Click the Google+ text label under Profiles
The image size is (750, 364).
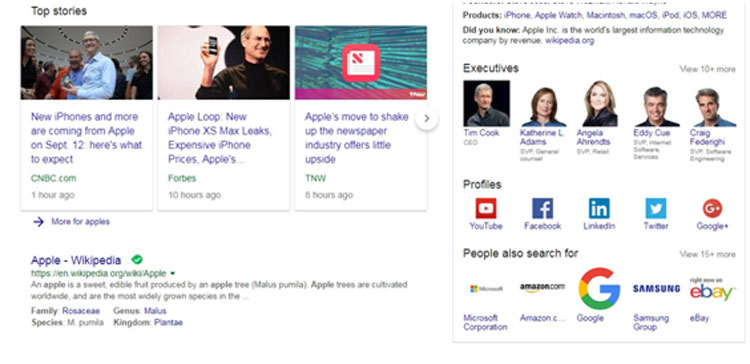pyautogui.click(x=712, y=226)
